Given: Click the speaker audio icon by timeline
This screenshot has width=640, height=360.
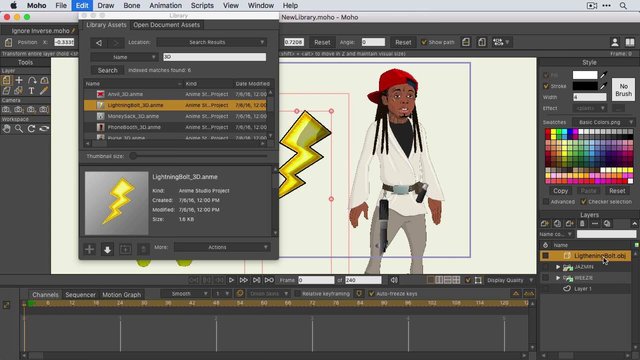Looking at the screenshot, I should coord(394,280).
